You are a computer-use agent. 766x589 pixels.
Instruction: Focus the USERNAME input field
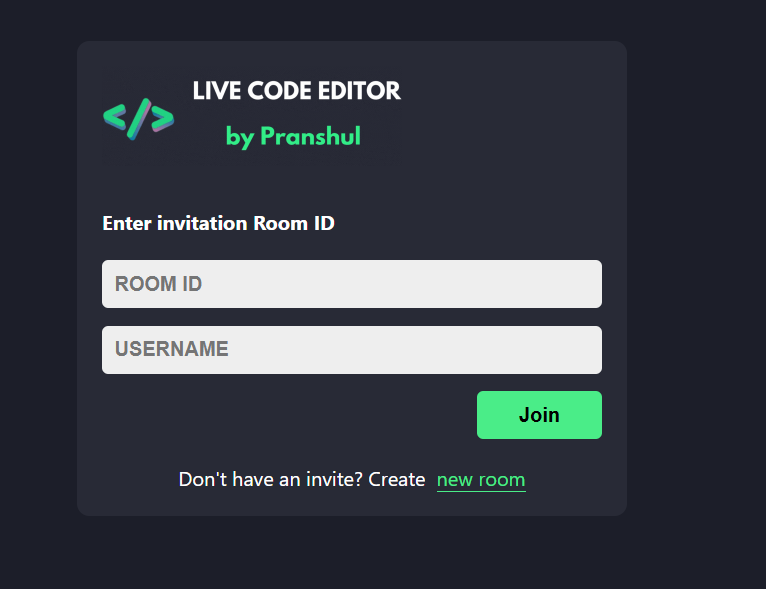point(351,350)
